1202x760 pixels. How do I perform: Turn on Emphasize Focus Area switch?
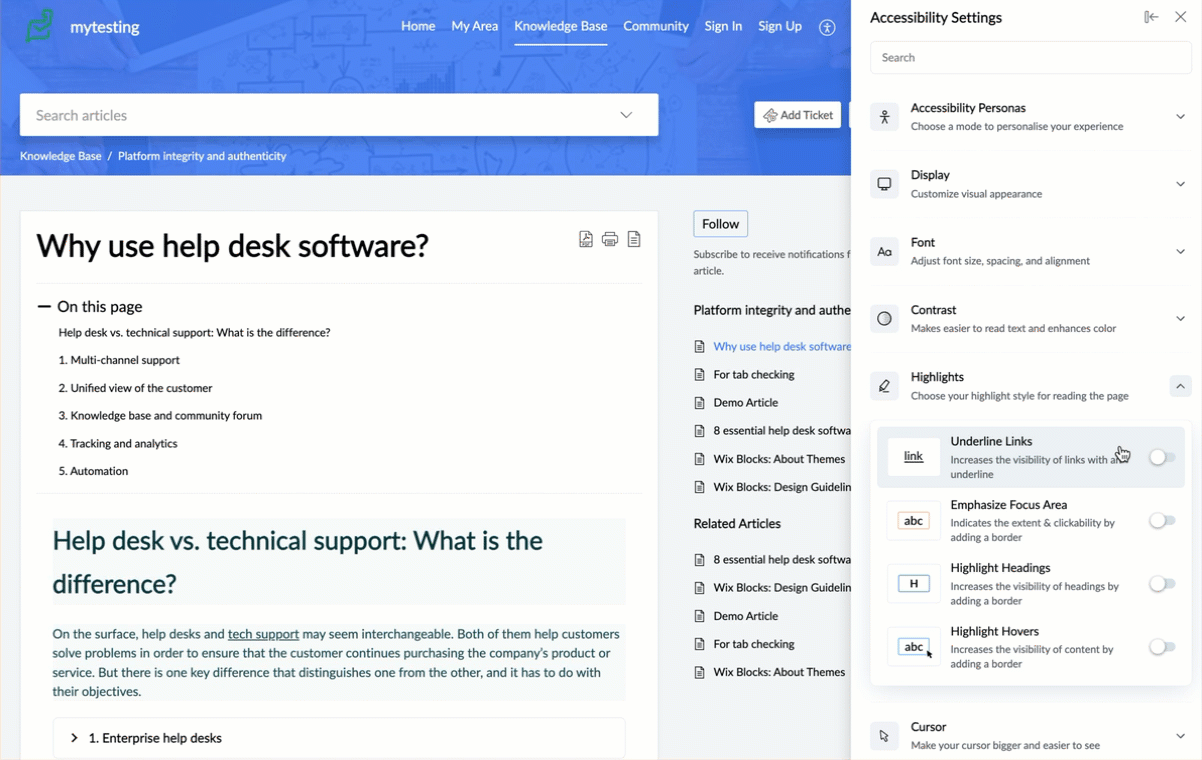tap(1161, 521)
